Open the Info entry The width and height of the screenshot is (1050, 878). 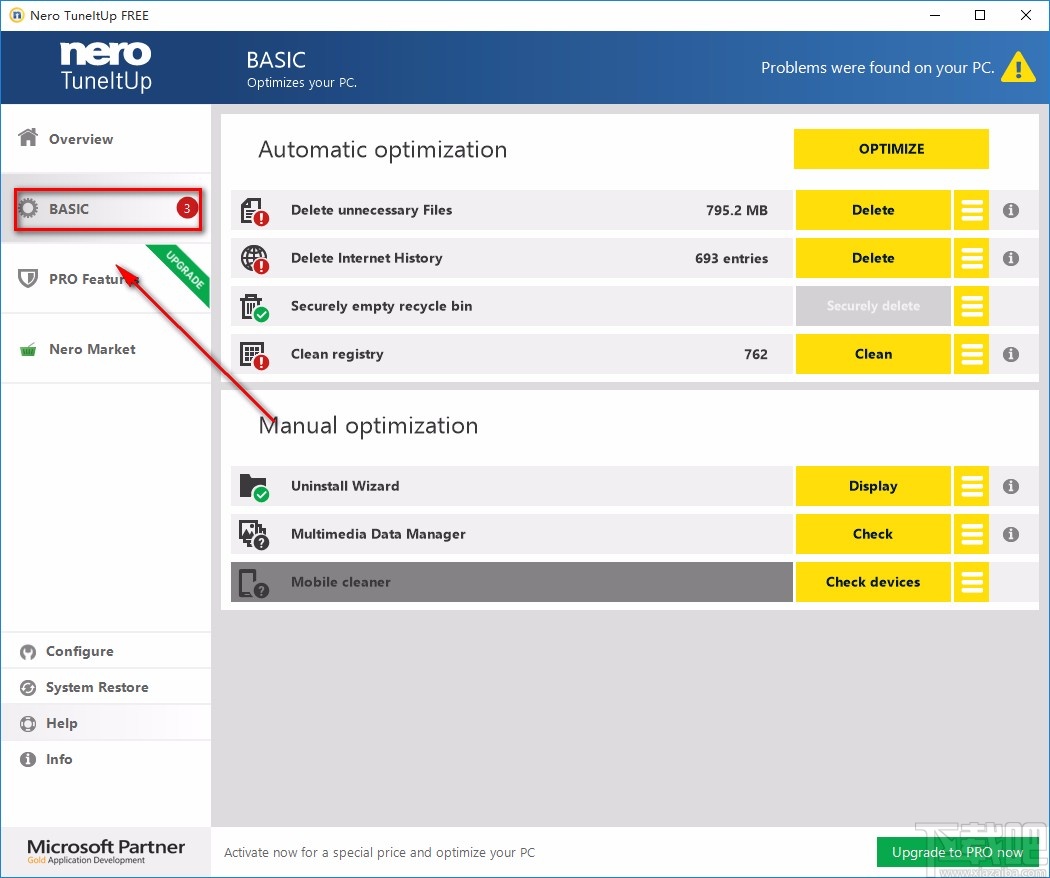(x=106, y=759)
